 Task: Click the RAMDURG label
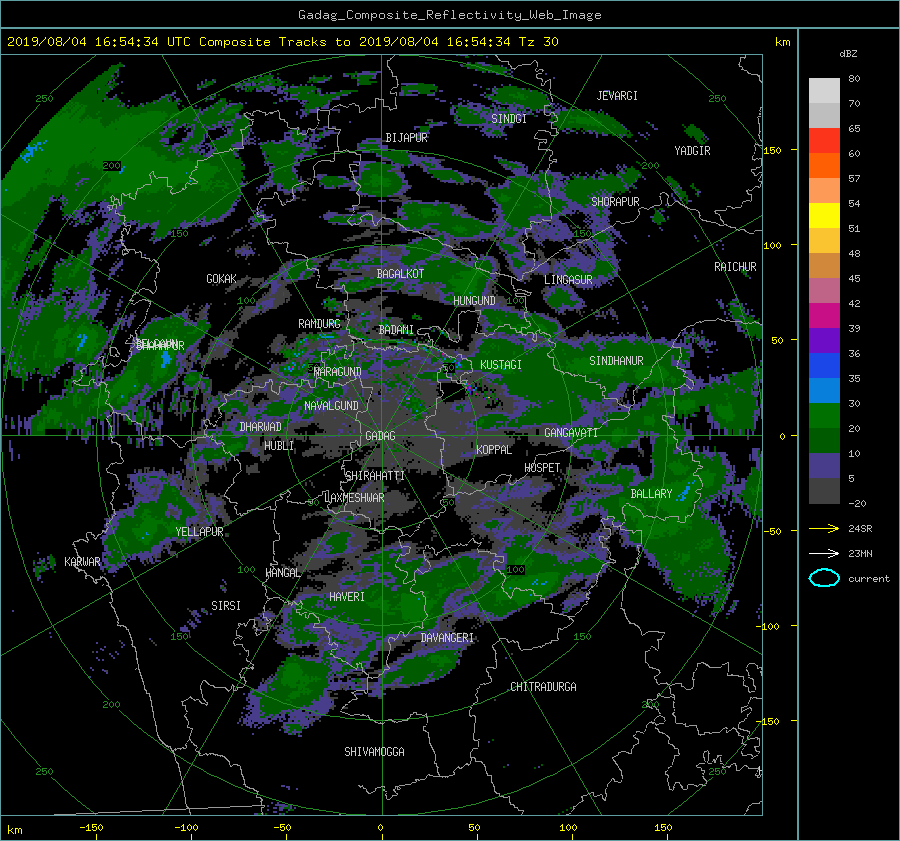tap(319, 324)
